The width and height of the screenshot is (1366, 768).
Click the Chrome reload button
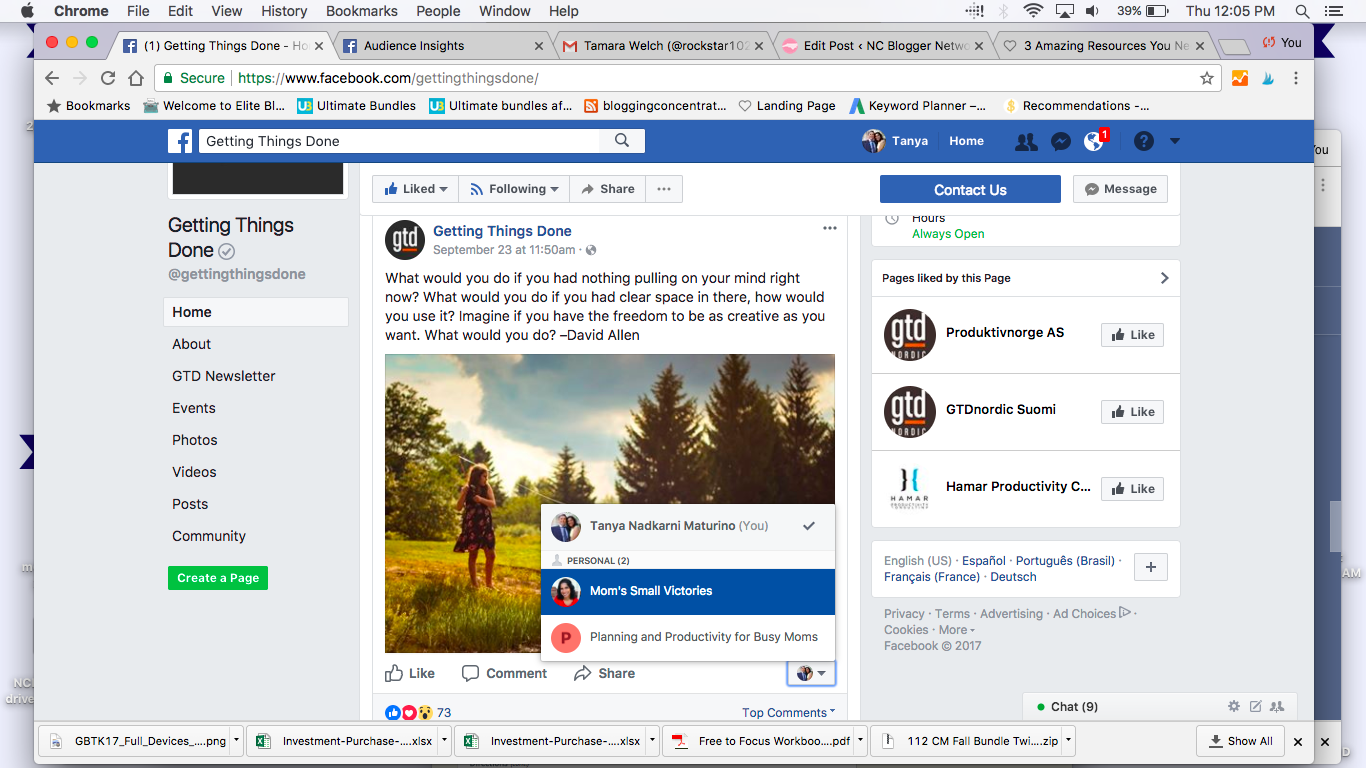pyautogui.click(x=108, y=78)
